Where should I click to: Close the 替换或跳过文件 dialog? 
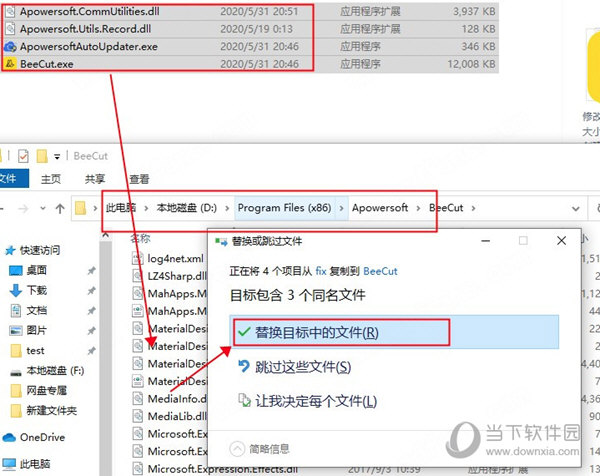[x=561, y=241]
